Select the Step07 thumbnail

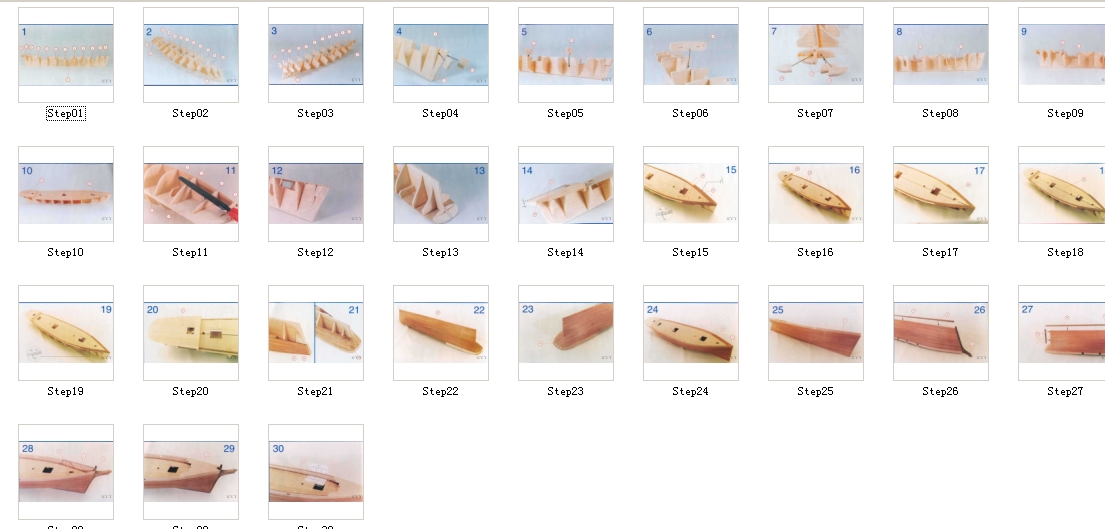point(815,55)
